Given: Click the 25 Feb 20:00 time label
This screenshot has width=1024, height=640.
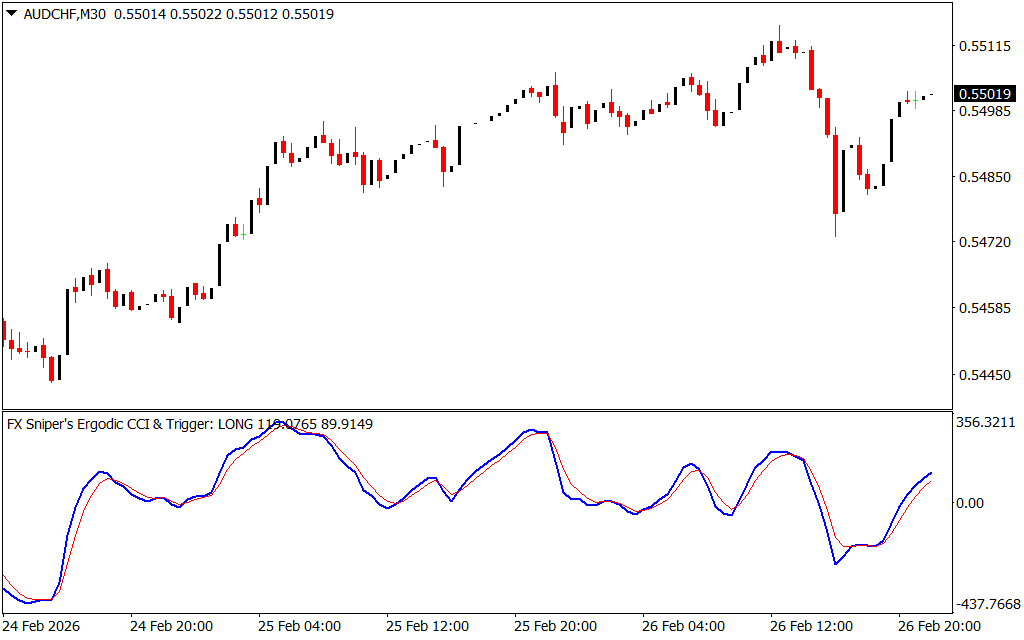Looking at the screenshot, I should tap(556, 626).
